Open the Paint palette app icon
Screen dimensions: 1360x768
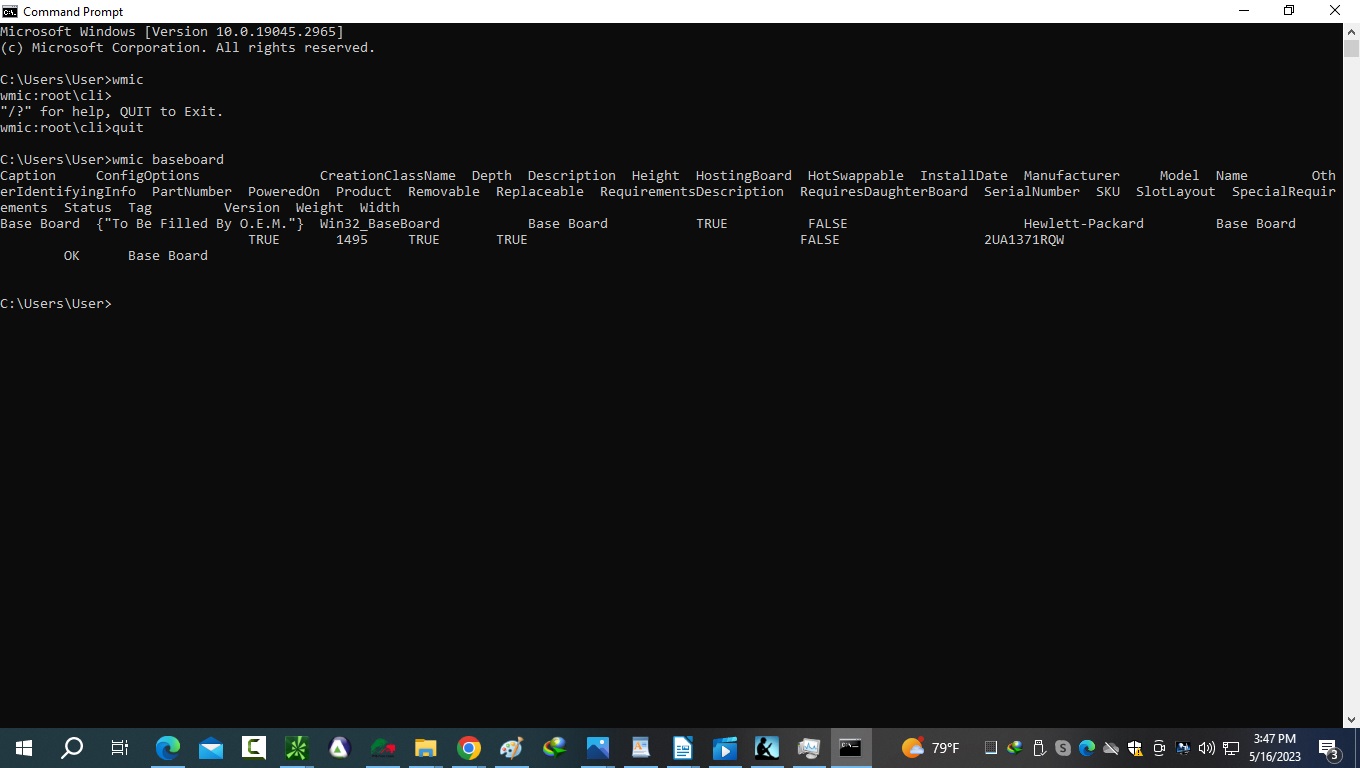[511, 748]
